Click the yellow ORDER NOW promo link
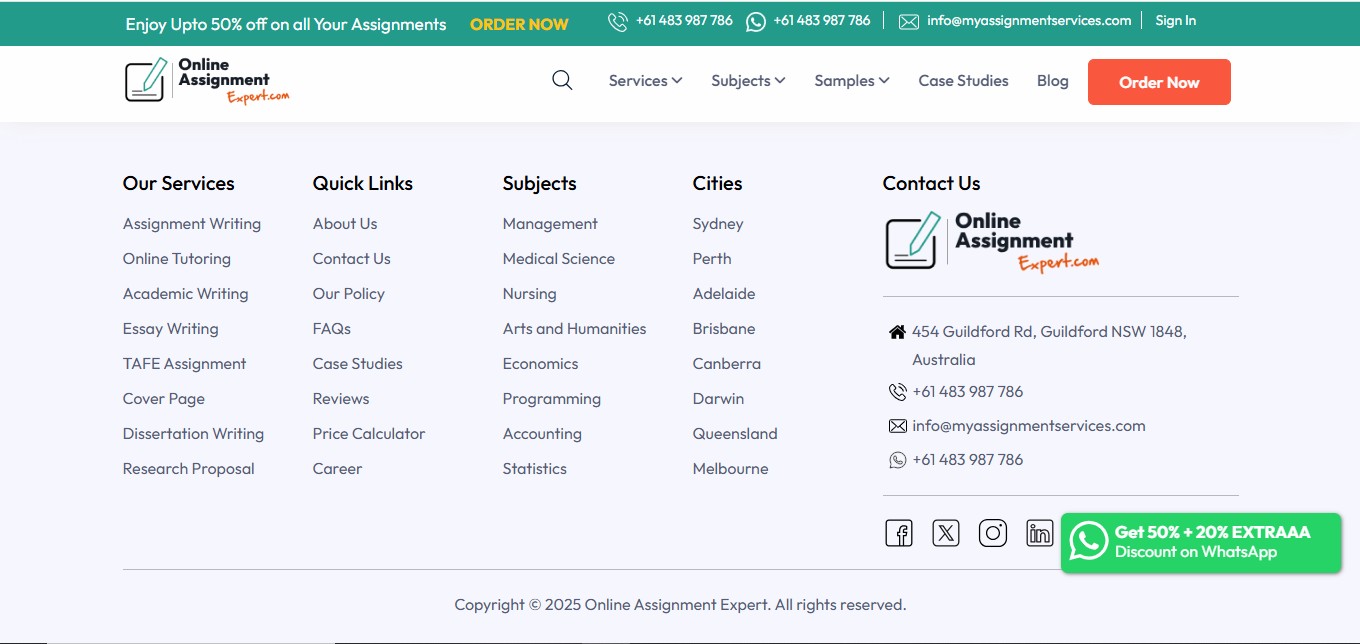1360x644 pixels. 519,24
